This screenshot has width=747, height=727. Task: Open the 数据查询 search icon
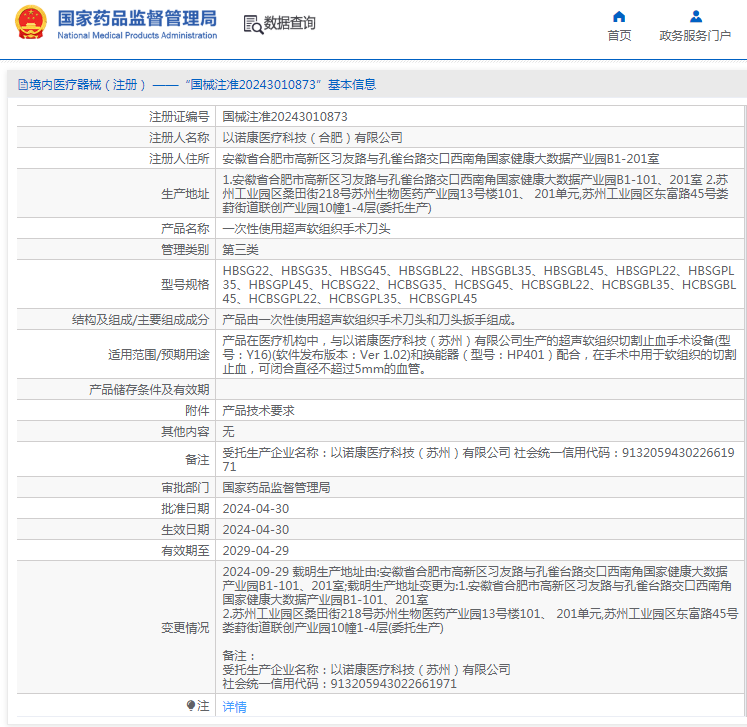point(253,24)
